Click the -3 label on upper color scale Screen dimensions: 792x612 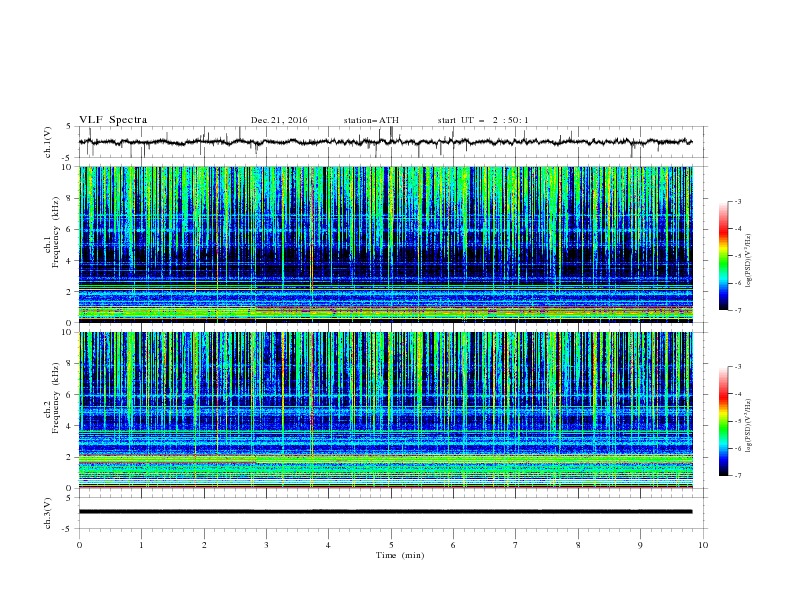click(738, 201)
